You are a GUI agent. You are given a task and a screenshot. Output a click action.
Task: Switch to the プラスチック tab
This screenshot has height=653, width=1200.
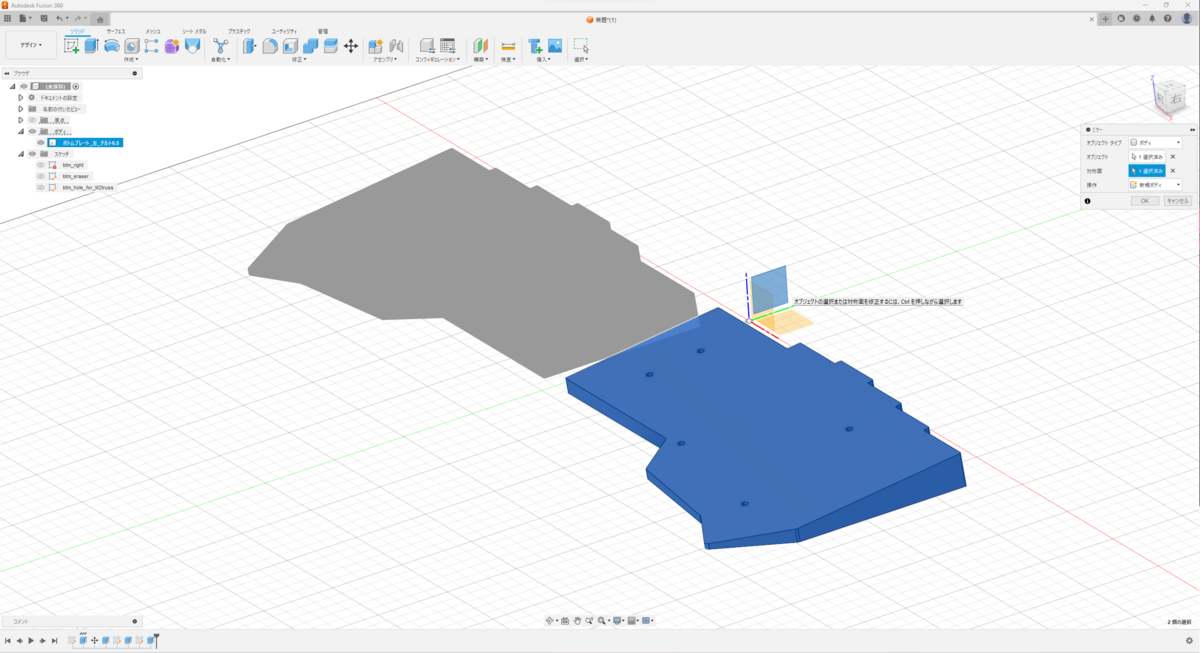239,32
